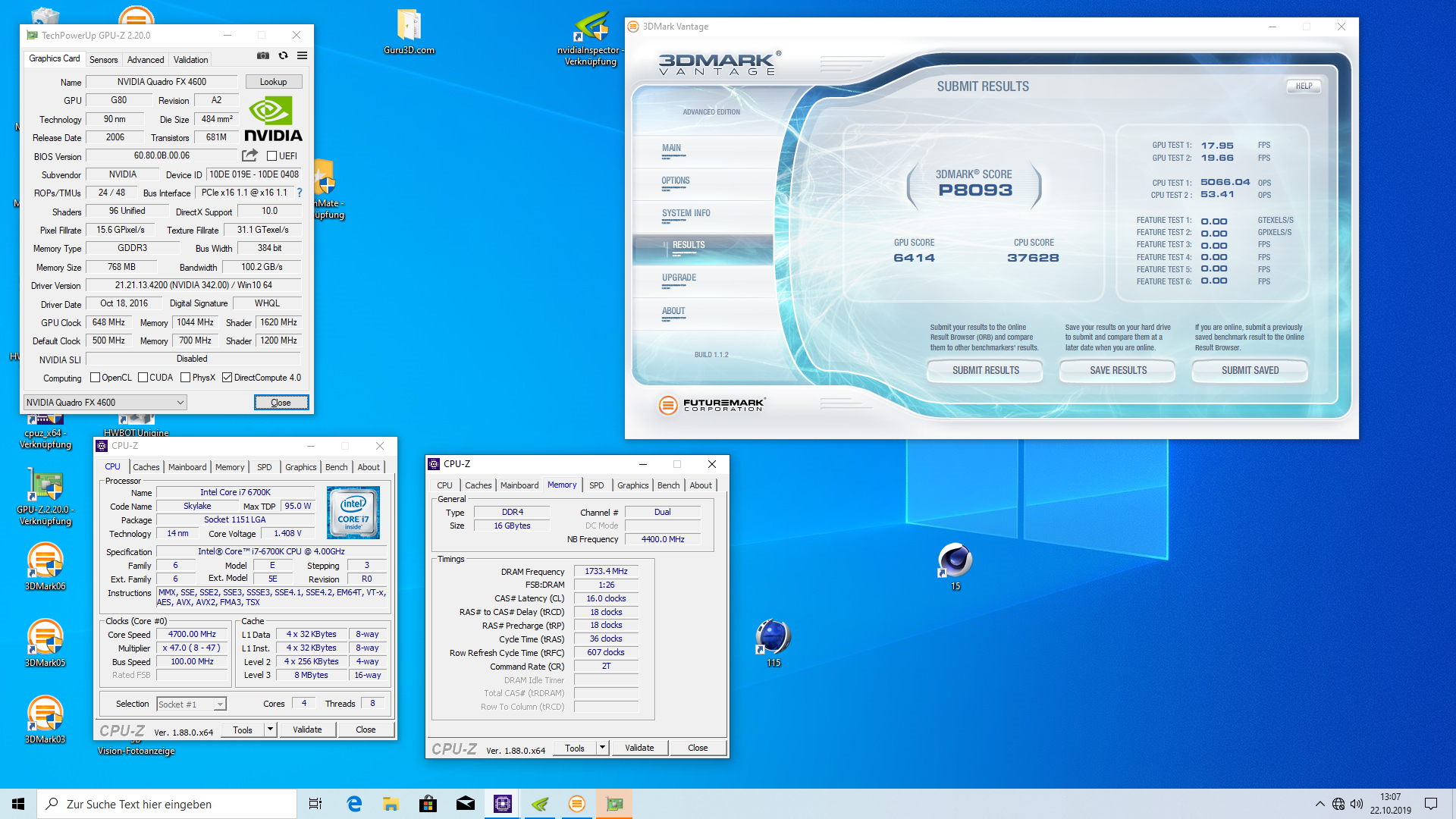Switch to 3DMark Vantage taskbar icon
This screenshot has width=1456, height=819.
(x=576, y=804)
